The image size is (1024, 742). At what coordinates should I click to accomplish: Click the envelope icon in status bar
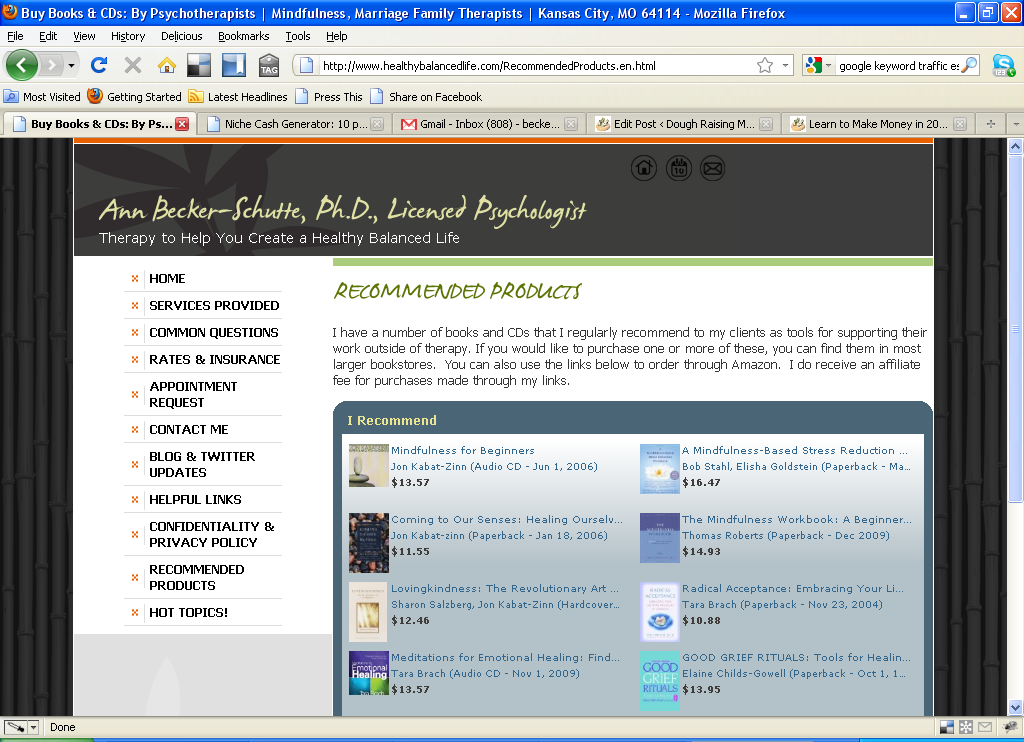(985, 727)
